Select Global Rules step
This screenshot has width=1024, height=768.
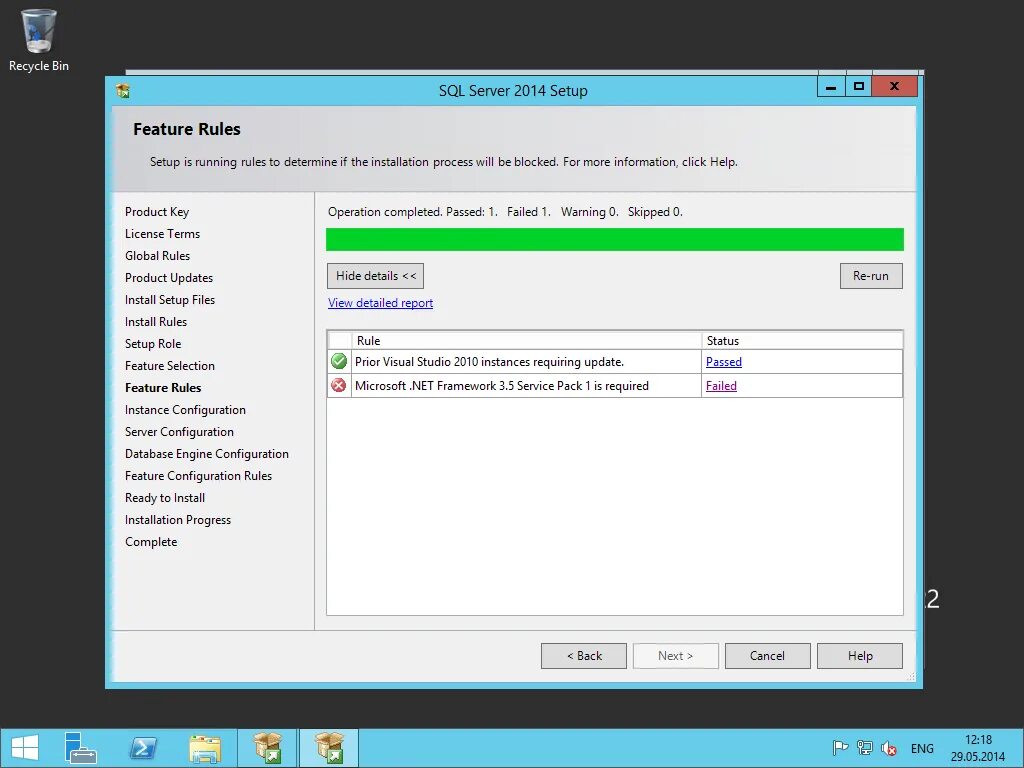click(157, 256)
